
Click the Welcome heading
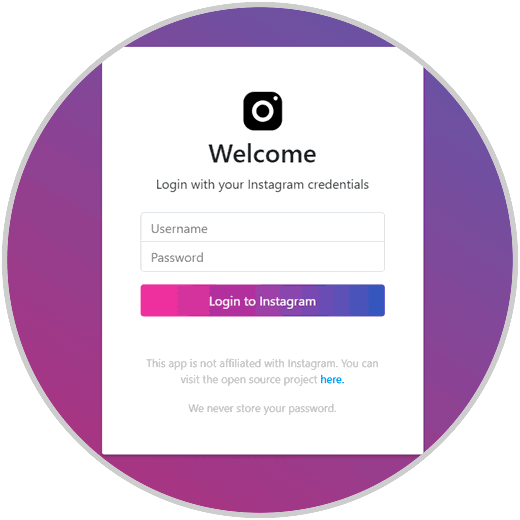click(263, 154)
